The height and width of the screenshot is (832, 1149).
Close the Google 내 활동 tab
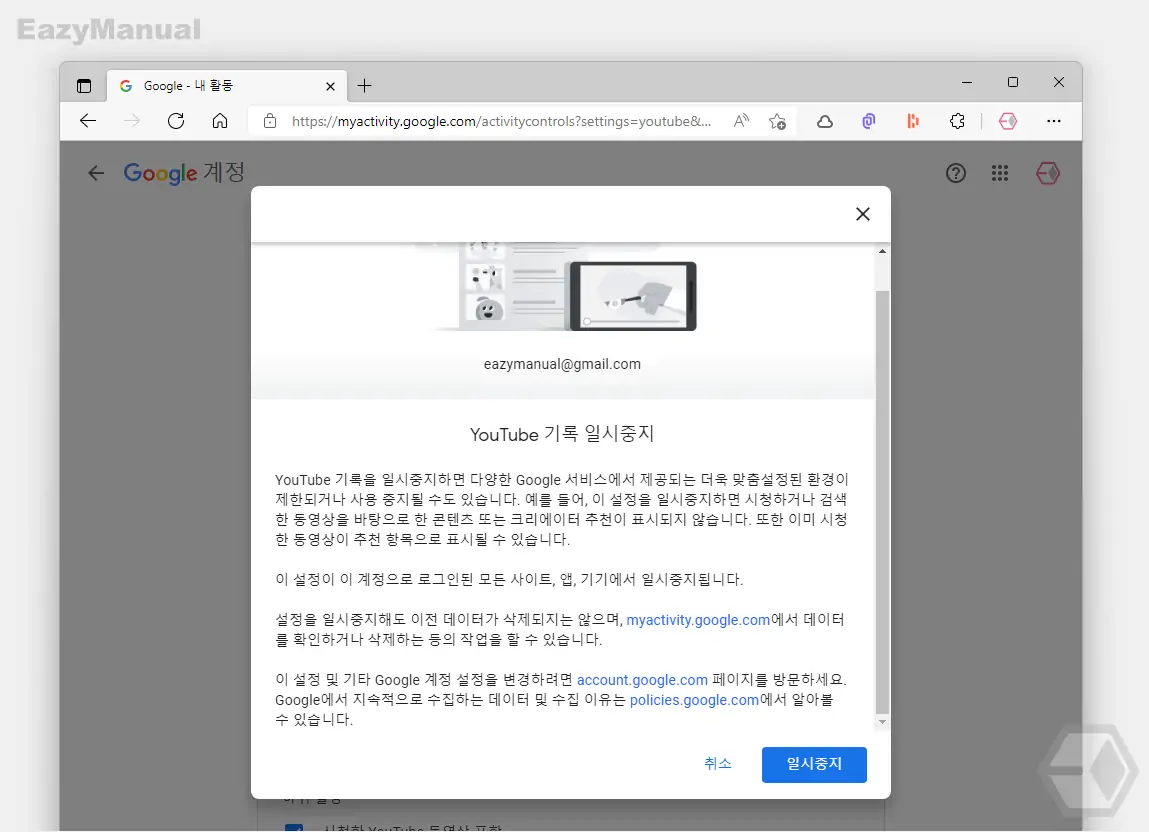point(330,86)
